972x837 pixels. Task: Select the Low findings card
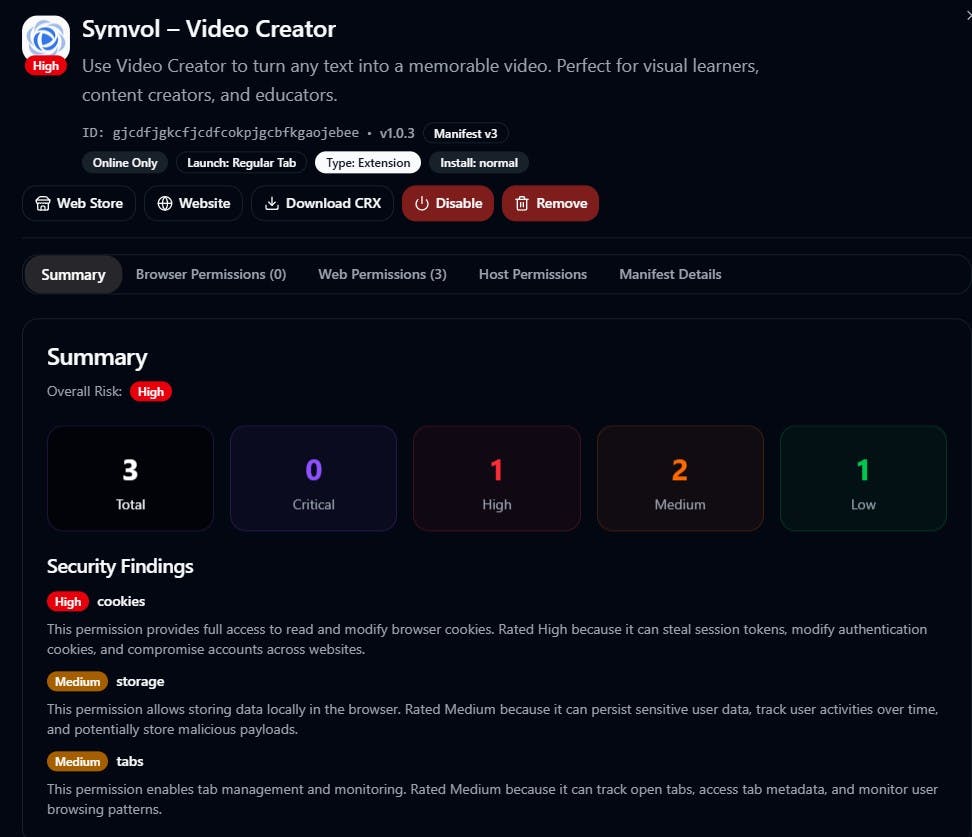[863, 478]
